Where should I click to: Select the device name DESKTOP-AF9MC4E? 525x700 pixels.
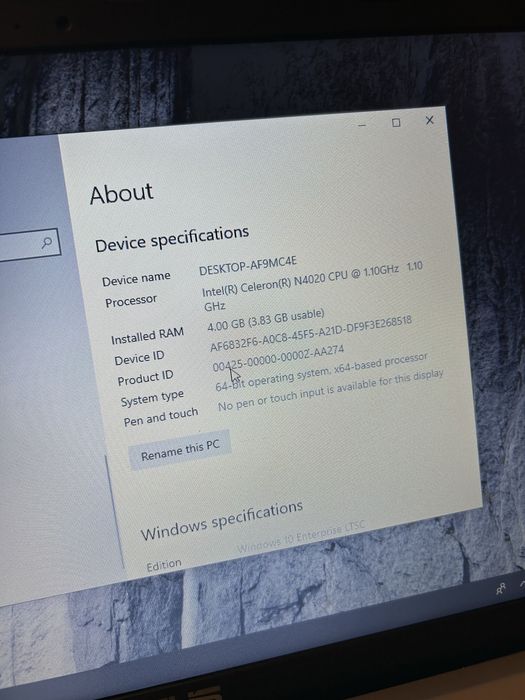pos(248,266)
